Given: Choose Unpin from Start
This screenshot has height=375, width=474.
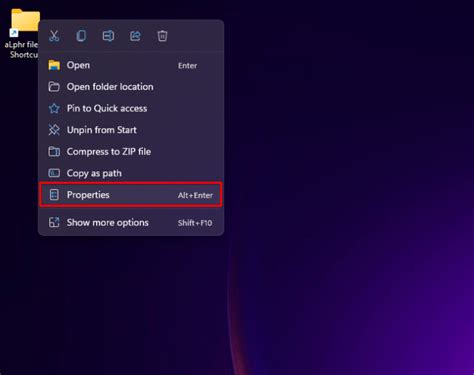Looking at the screenshot, I should click(x=131, y=130).
